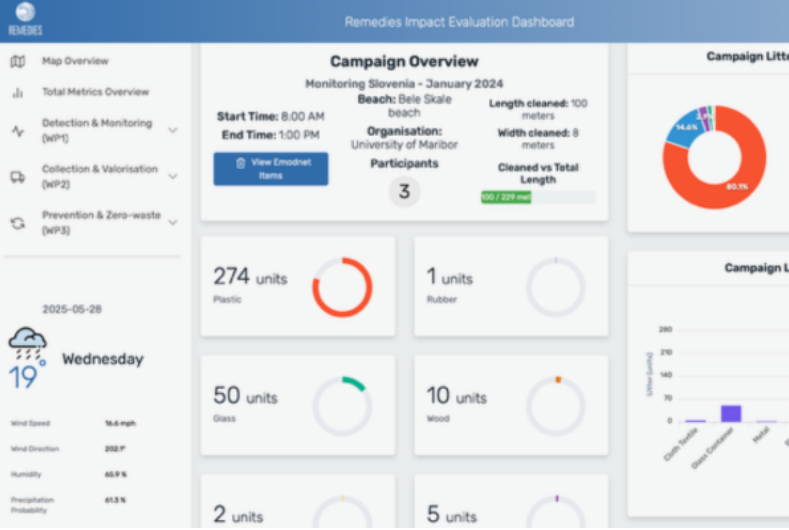Open the Map Overview menu item
Image resolution: width=789 pixels, height=530 pixels.
click(75, 62)
